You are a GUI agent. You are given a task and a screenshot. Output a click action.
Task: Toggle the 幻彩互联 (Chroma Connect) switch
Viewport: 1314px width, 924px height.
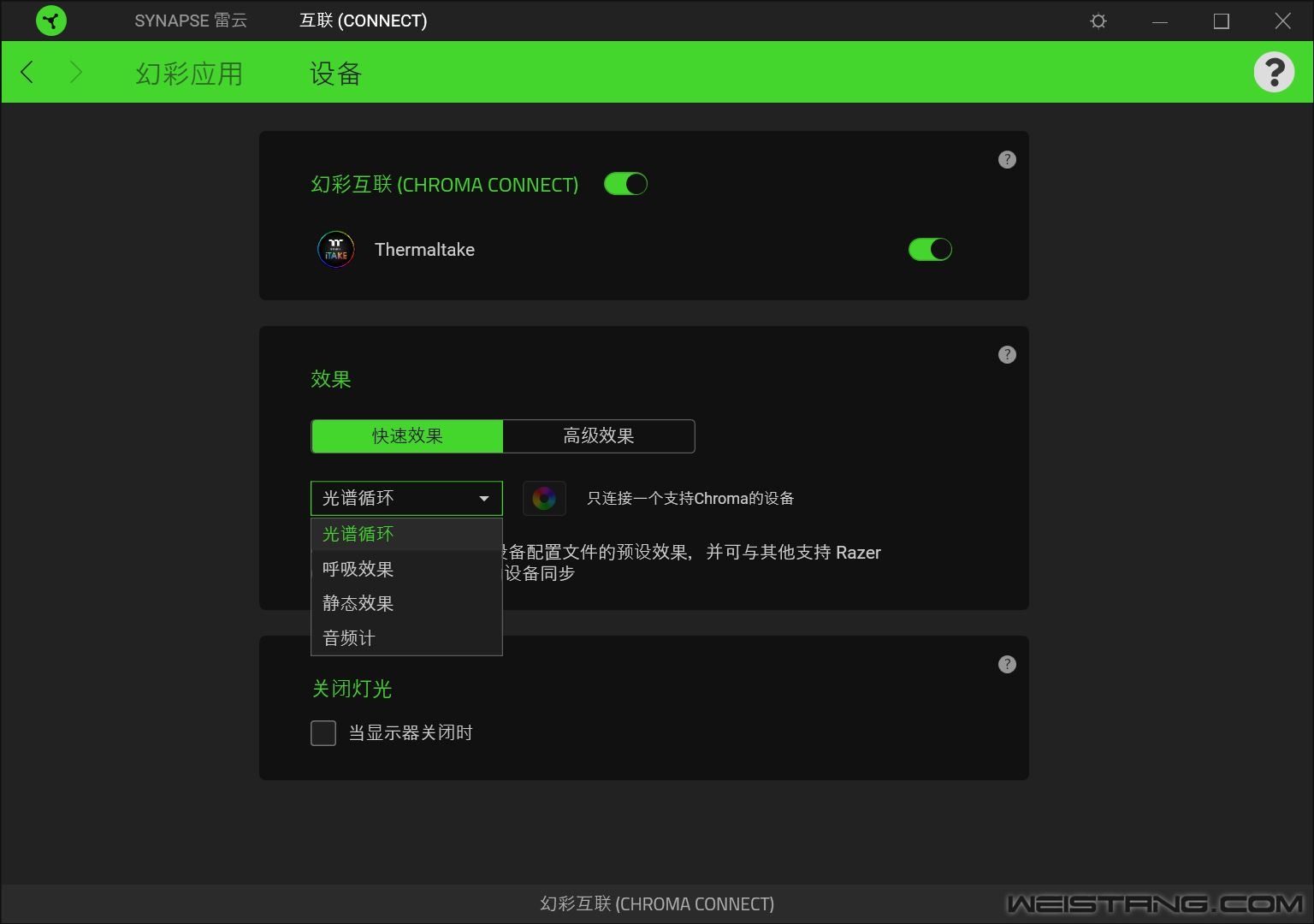tap(625, 184)
